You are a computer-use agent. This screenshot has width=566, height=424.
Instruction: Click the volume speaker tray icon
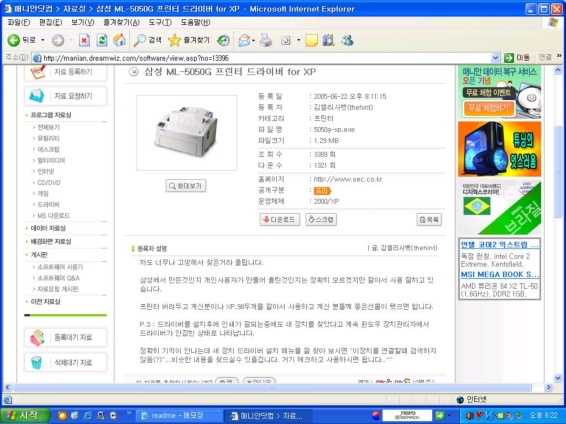[469, 415]
